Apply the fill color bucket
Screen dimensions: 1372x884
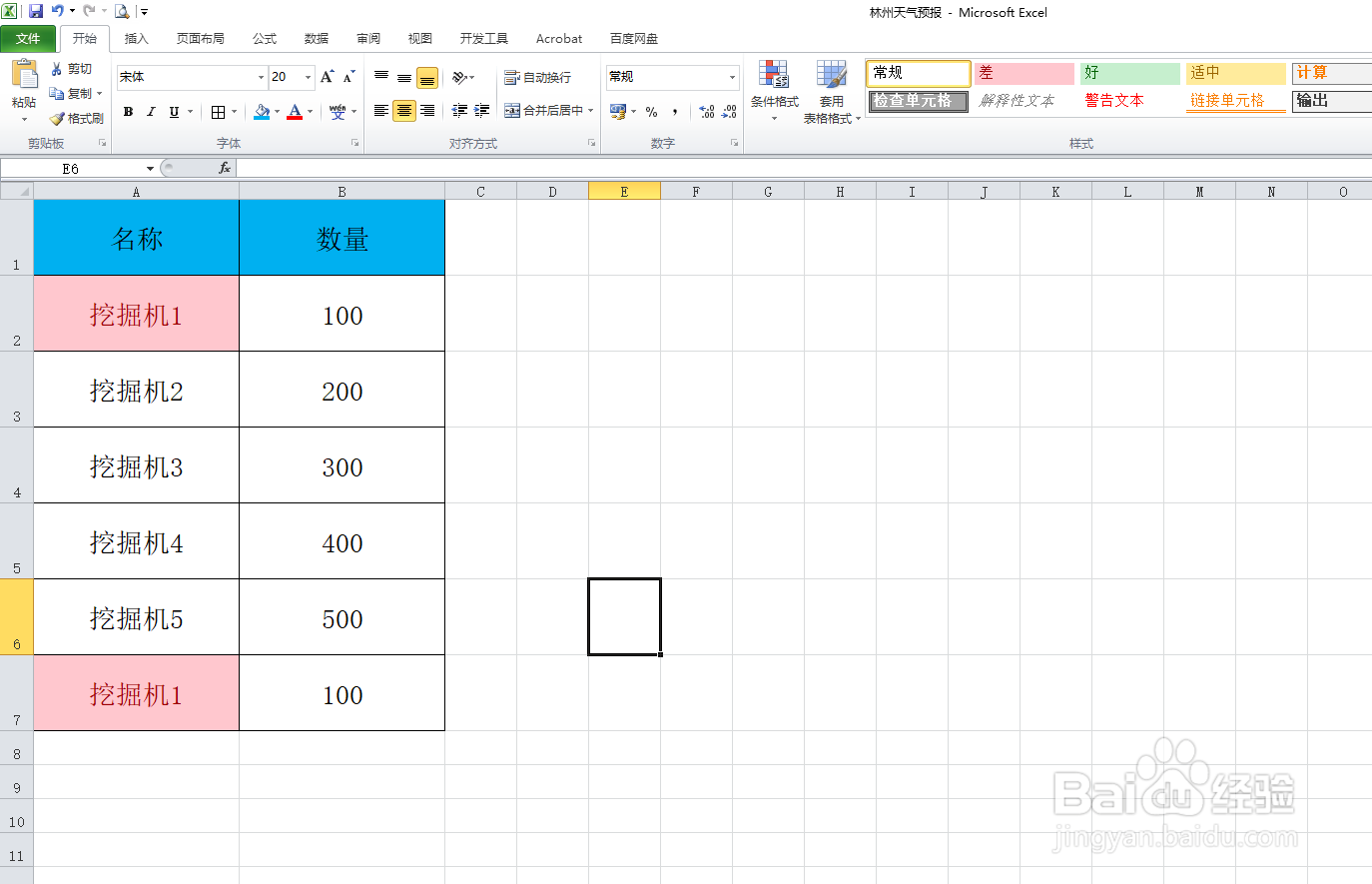[x=262, y=112]
